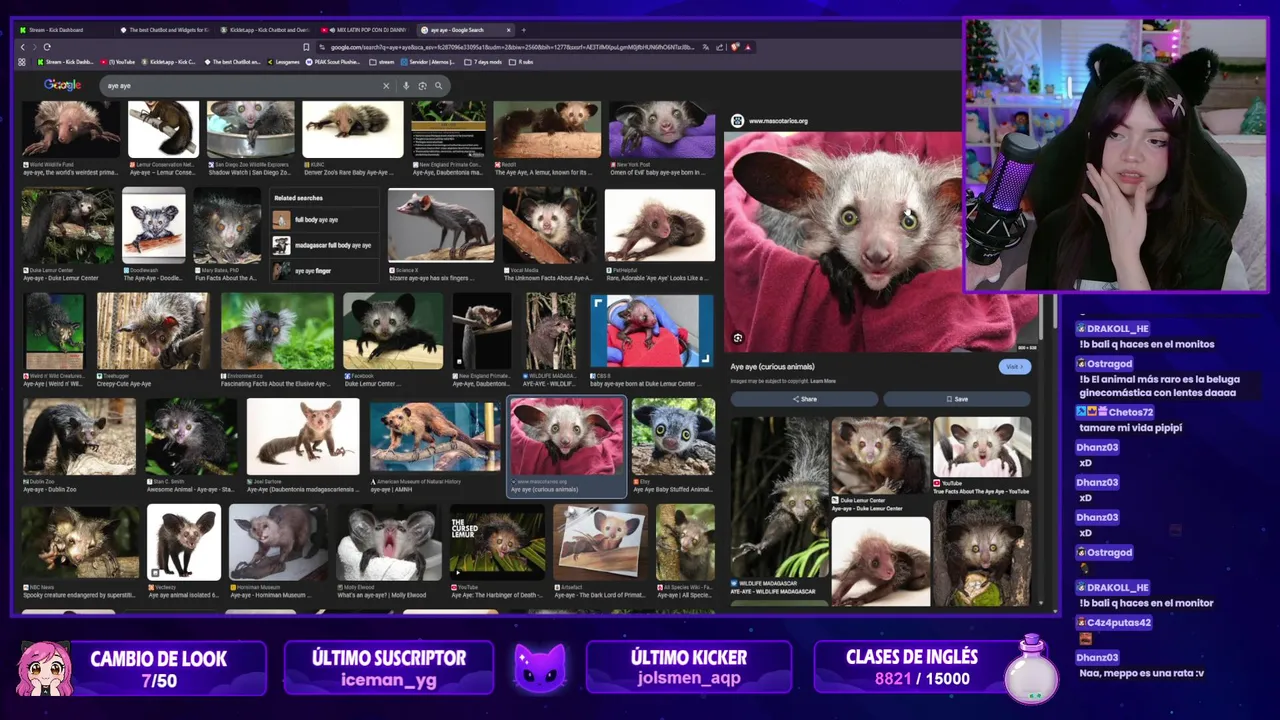Open the Learn More copyright link
This screenshot has height=720, width=1280.
point(823,381)
